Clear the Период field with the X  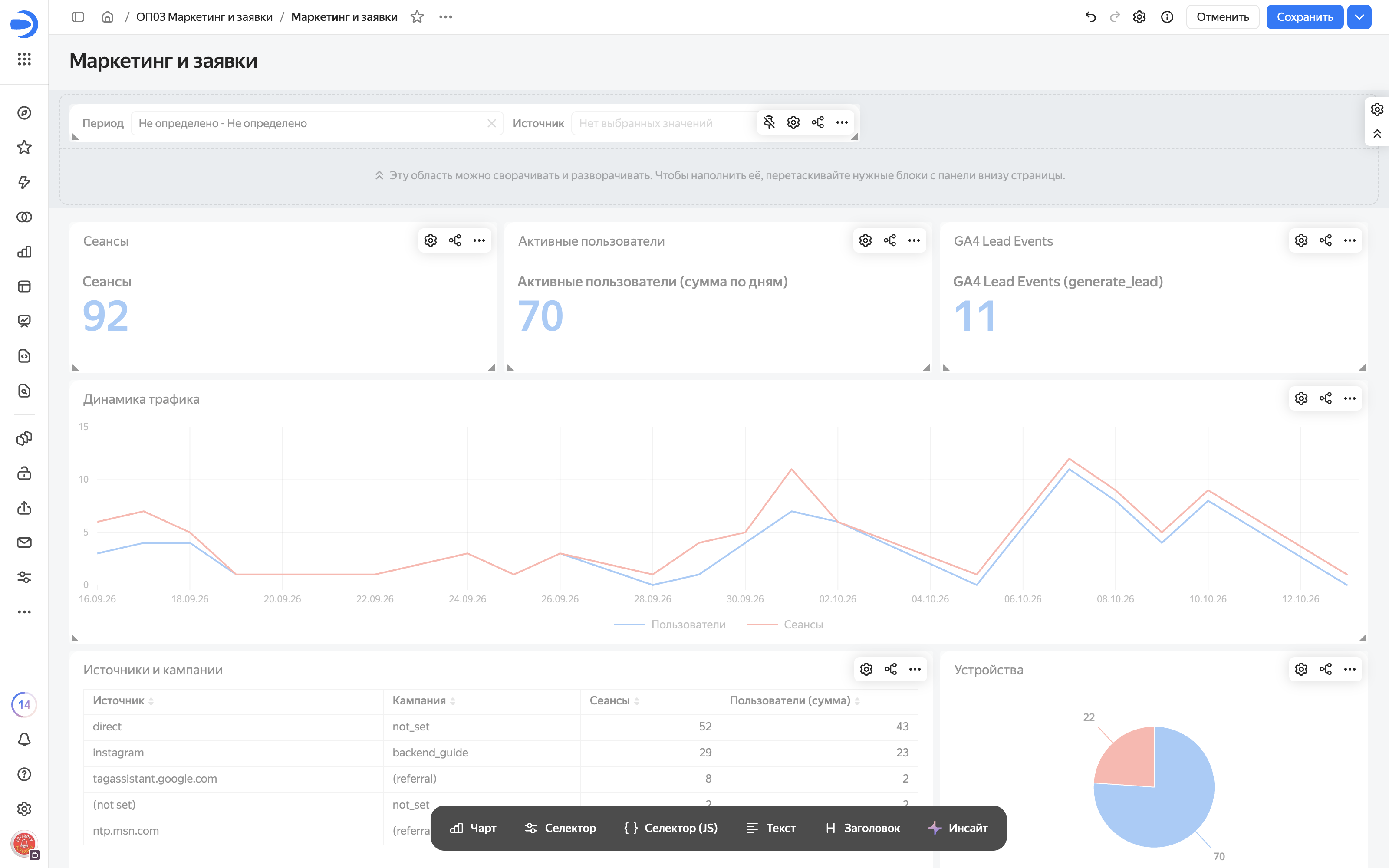[491, 123]
